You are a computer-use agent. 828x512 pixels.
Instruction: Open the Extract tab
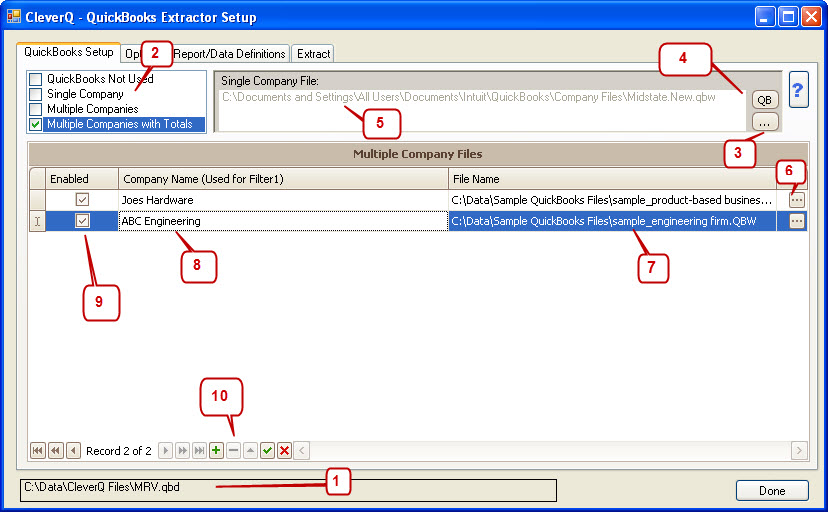coord(313,54)
